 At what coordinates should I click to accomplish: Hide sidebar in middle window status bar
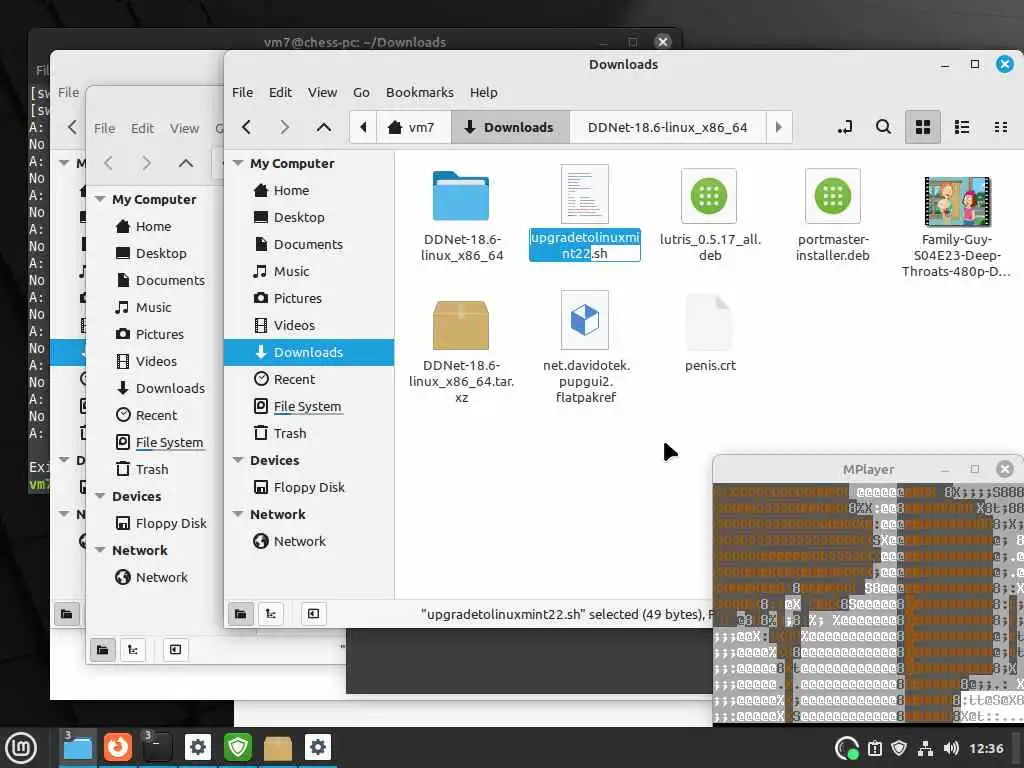coord(176,650)
